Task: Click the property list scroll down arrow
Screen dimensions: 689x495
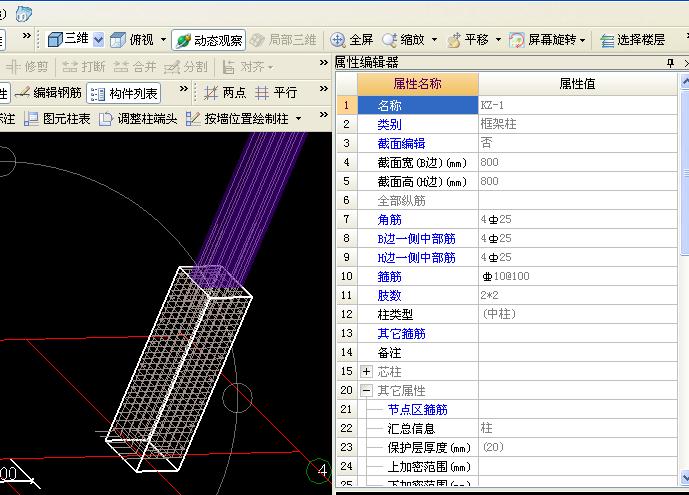Action: [x=685, y=477]
